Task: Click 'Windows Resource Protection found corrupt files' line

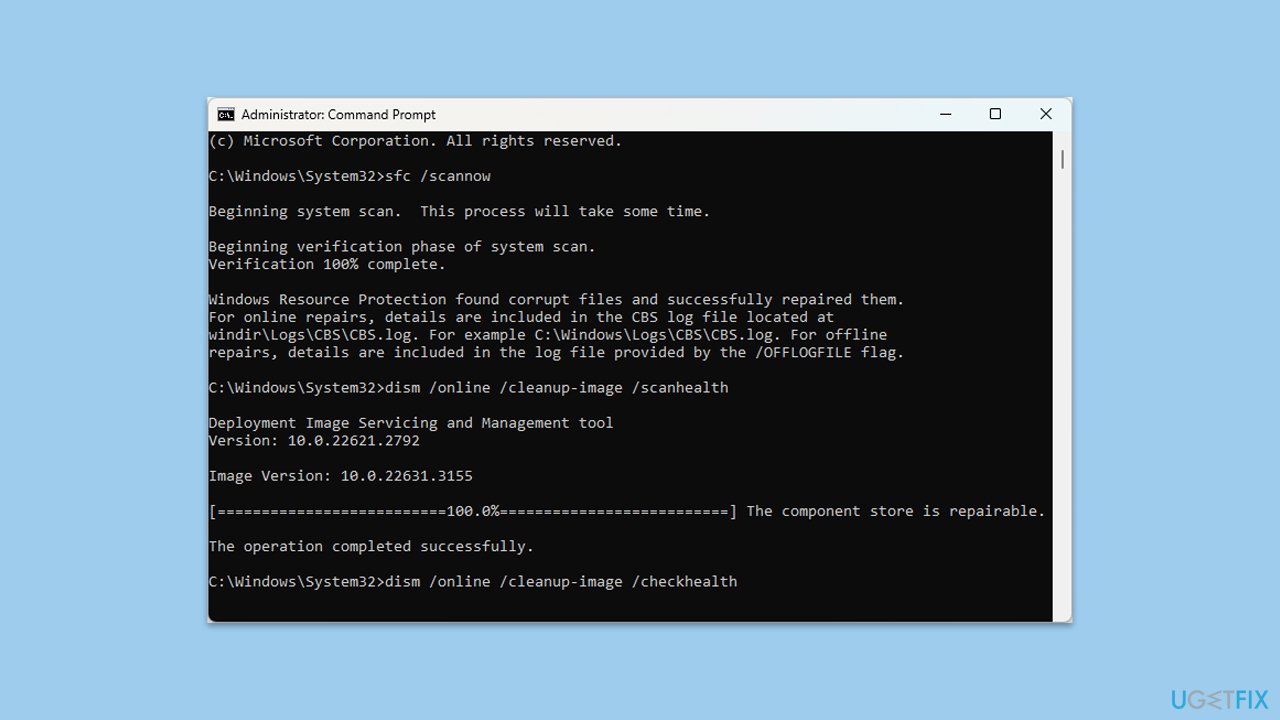Action: point(556,299)
